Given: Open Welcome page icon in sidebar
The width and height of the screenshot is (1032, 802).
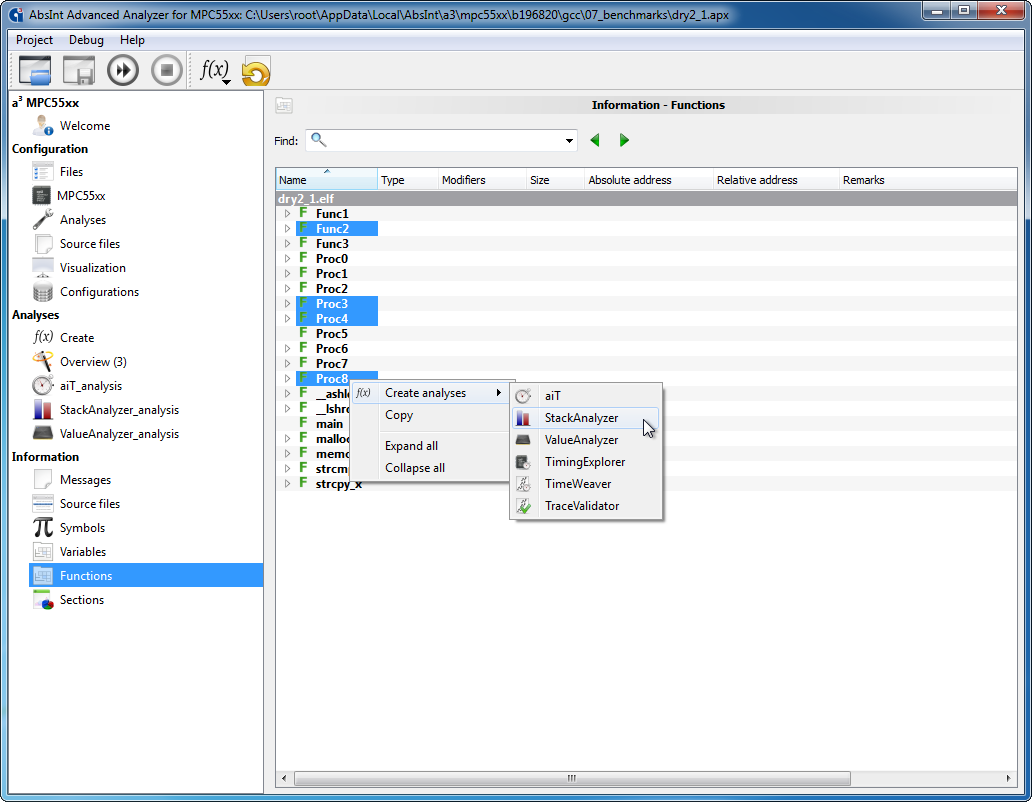Looking at the screenshot, I should click(43, 125).
